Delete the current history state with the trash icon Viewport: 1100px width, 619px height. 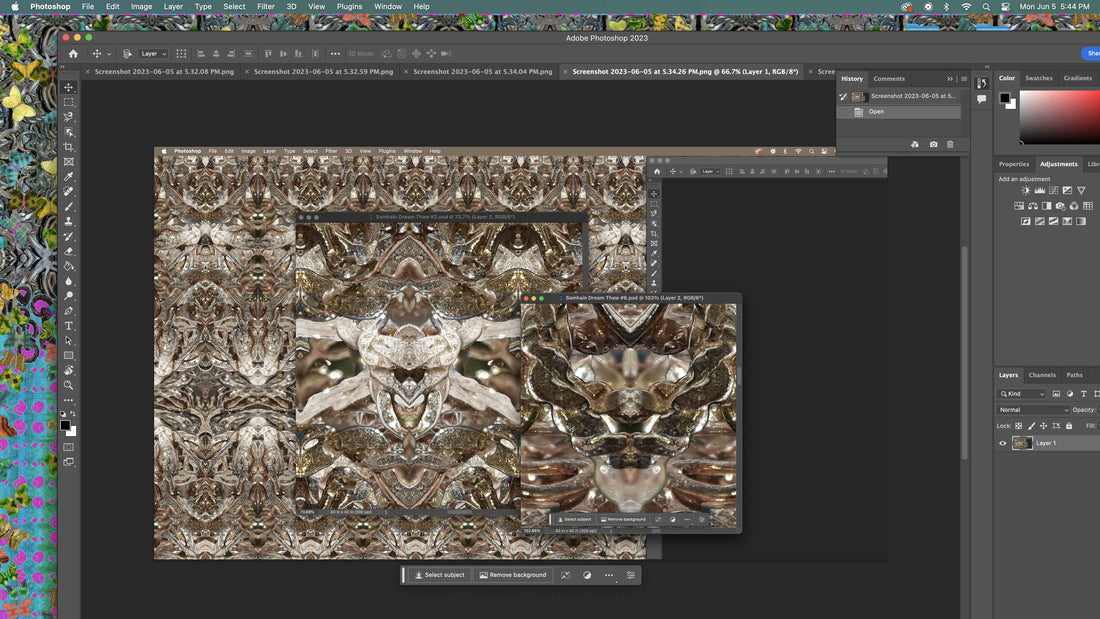click(x=950, y=144)
